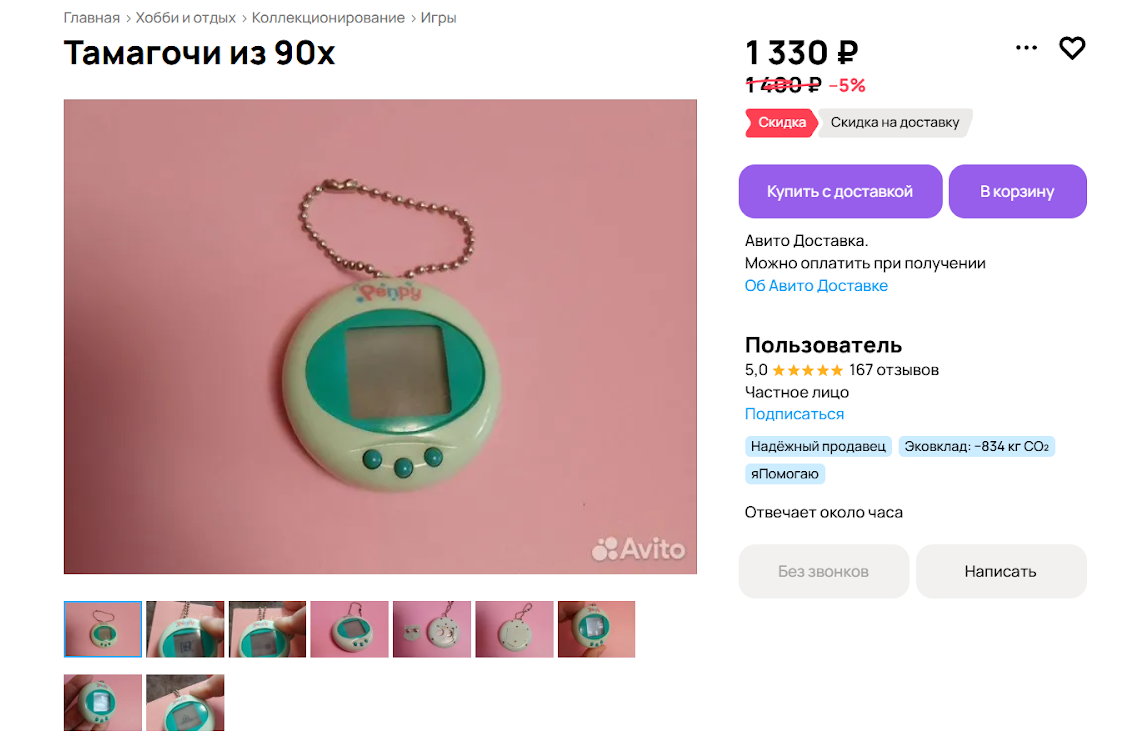The height and width of the screenshot is (748, 1124).
Task: Click the Эковклад CO₂ badge
Action: tap(976, 446)
